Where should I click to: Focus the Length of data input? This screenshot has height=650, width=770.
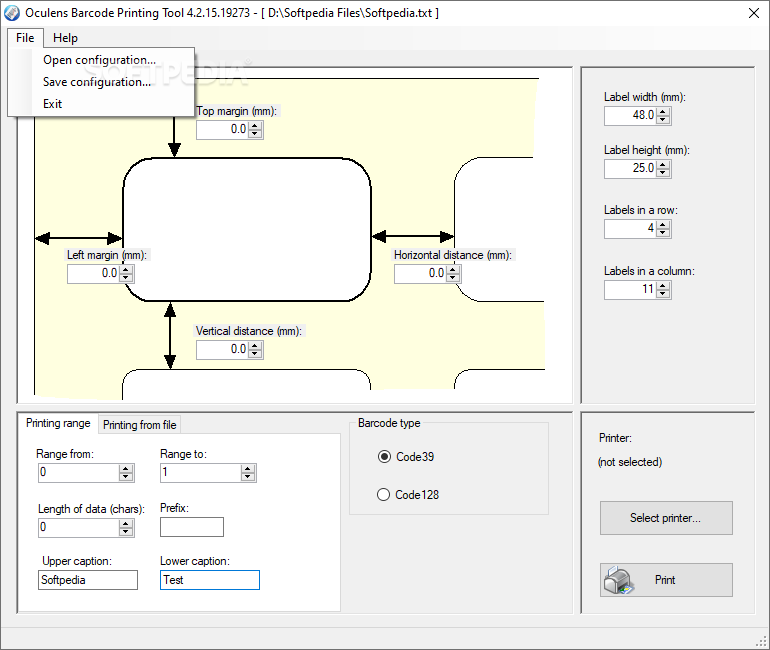coord(79,528)
